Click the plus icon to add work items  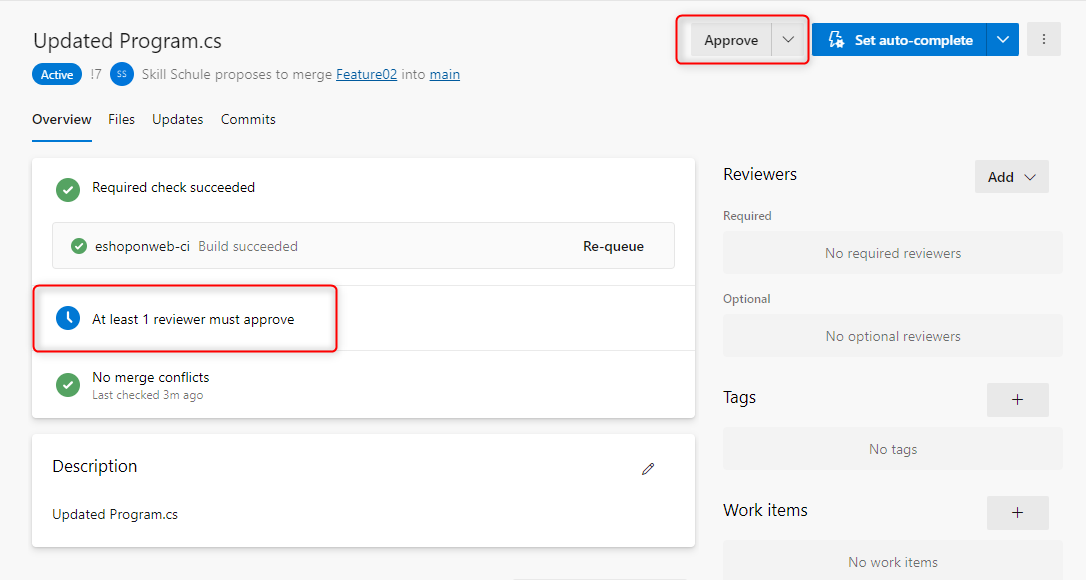click(1017, 513)
